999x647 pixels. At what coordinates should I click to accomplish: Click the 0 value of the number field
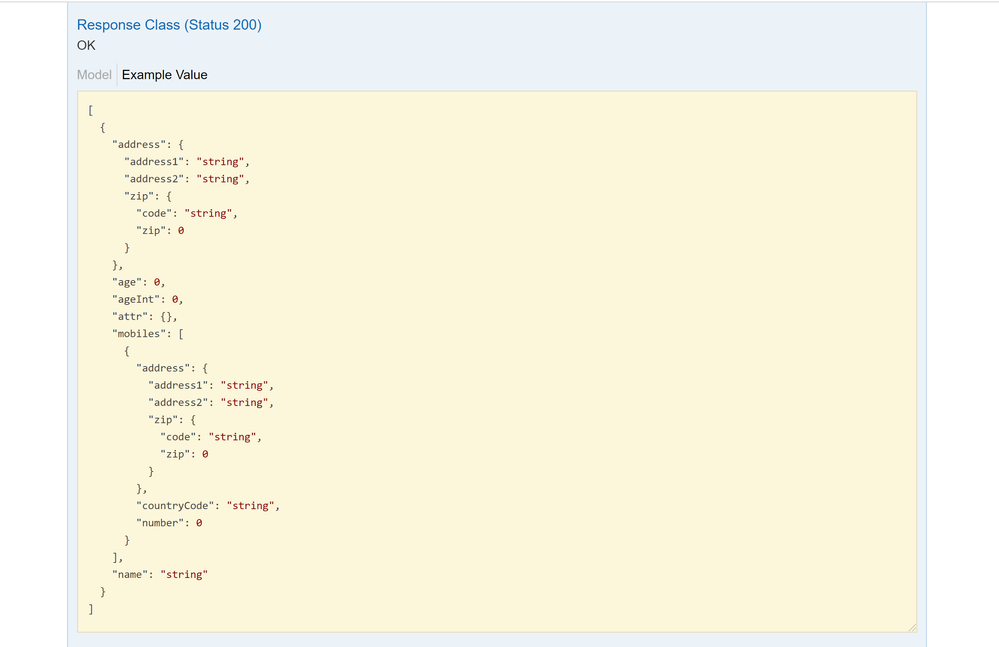(x=199, y=523)
